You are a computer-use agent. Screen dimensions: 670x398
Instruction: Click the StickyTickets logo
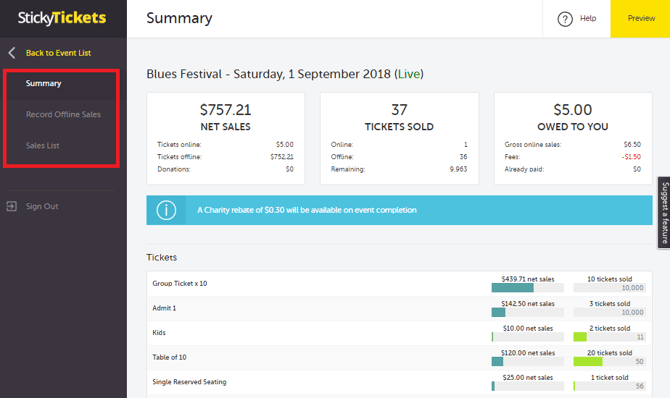62,18
